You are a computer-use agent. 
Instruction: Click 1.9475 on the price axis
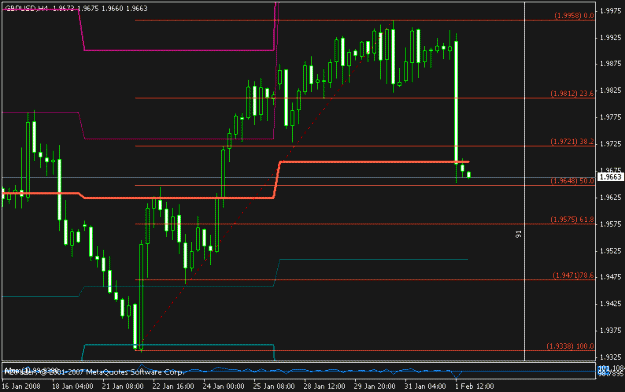pos(610,277)
